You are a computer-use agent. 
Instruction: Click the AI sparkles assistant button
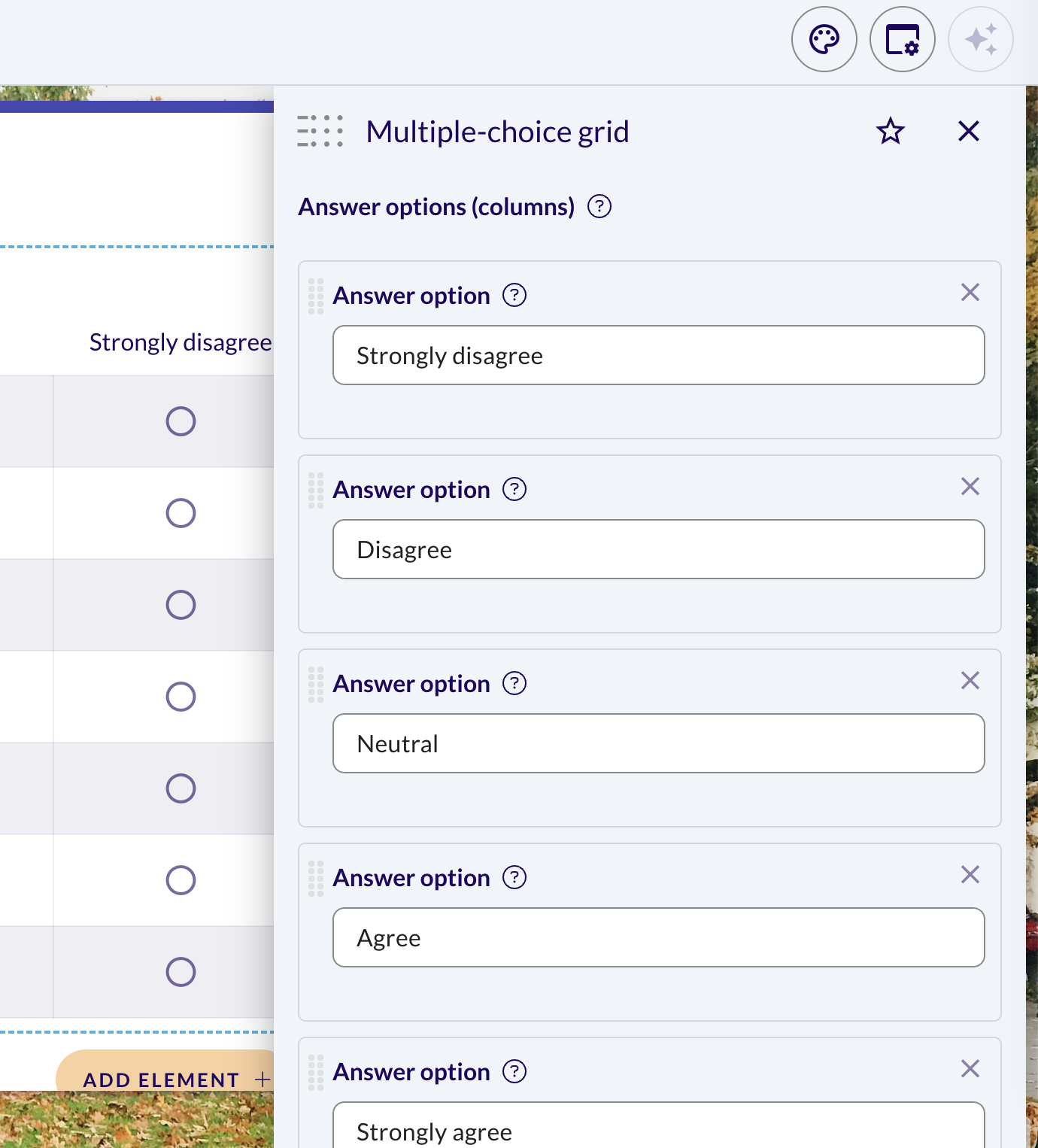981,39
